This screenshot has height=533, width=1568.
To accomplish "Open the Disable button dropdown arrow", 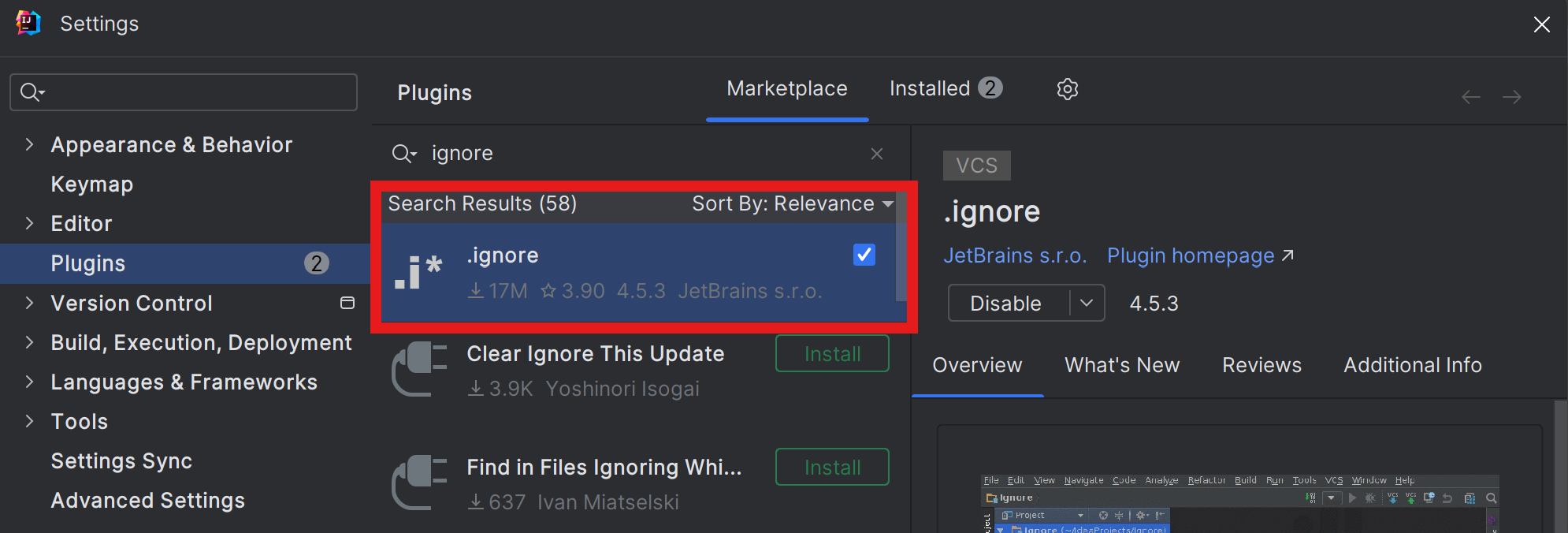I will pos(1087,304).
